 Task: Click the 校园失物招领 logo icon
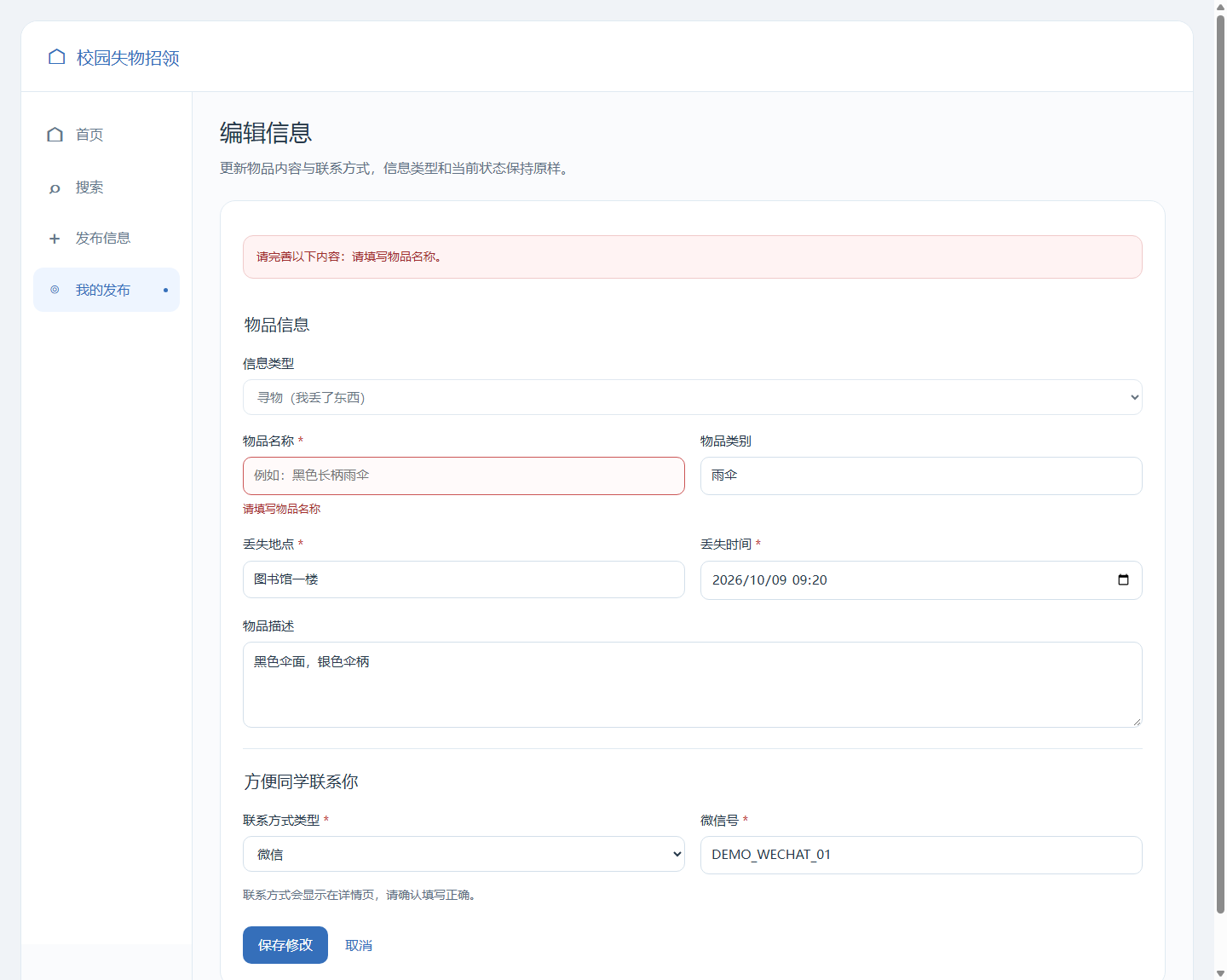point(57,57)
